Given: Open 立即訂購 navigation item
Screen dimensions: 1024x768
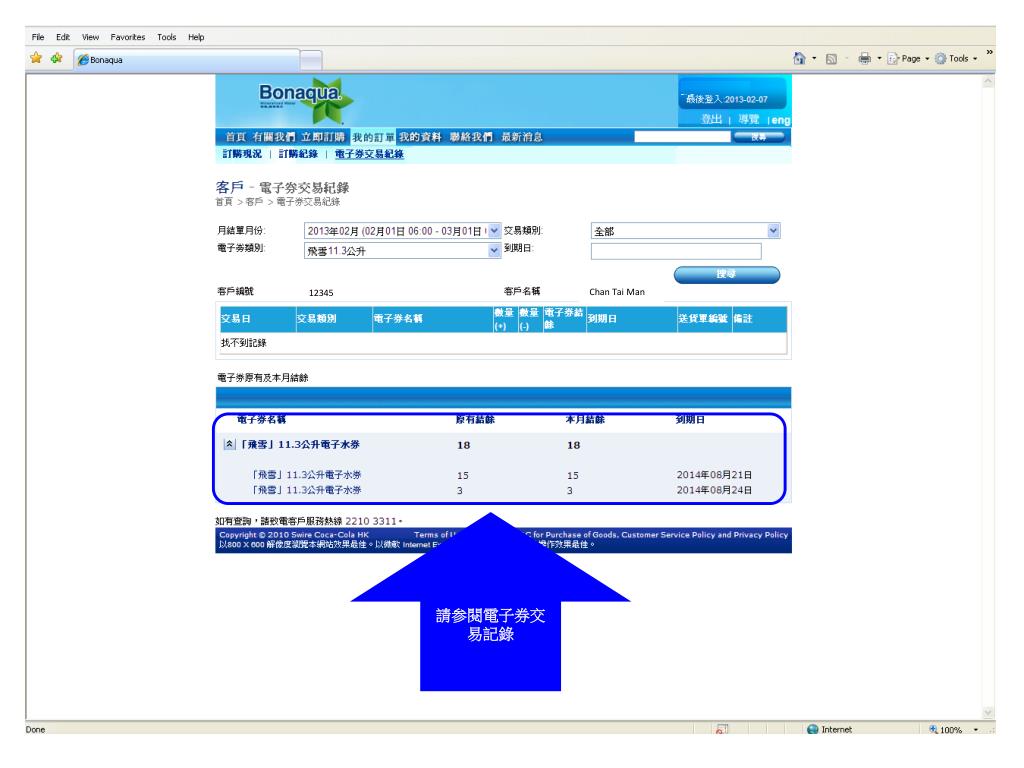Looking at the screenshot, I should (x=323, y=137).
